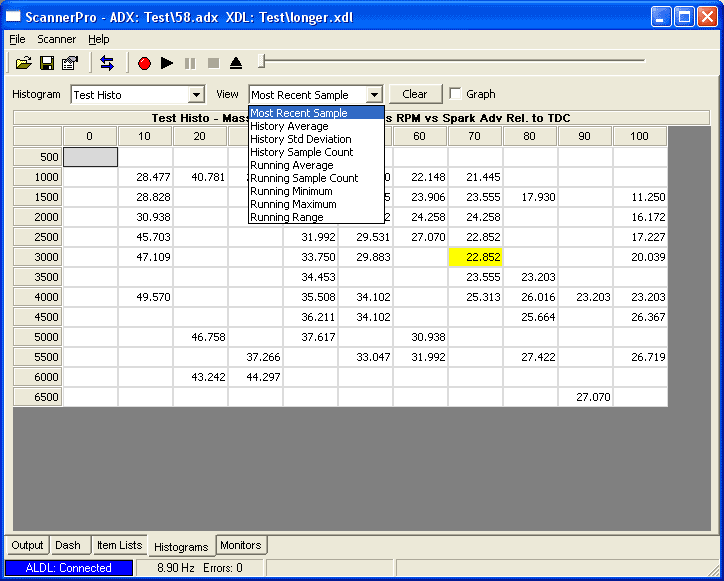Open the properties settings icon
The image size is (724, 581).
point(70,63)
